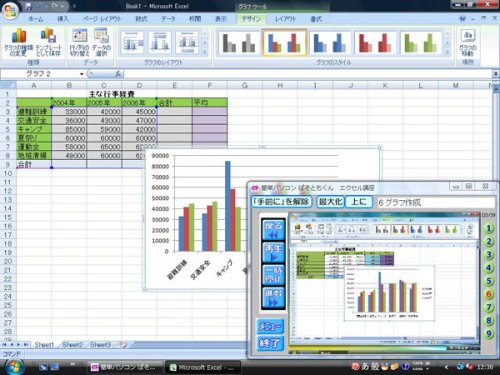Switch to the Sheet2 tab
This screenshot has height=375, width=500.
(72, 344)
